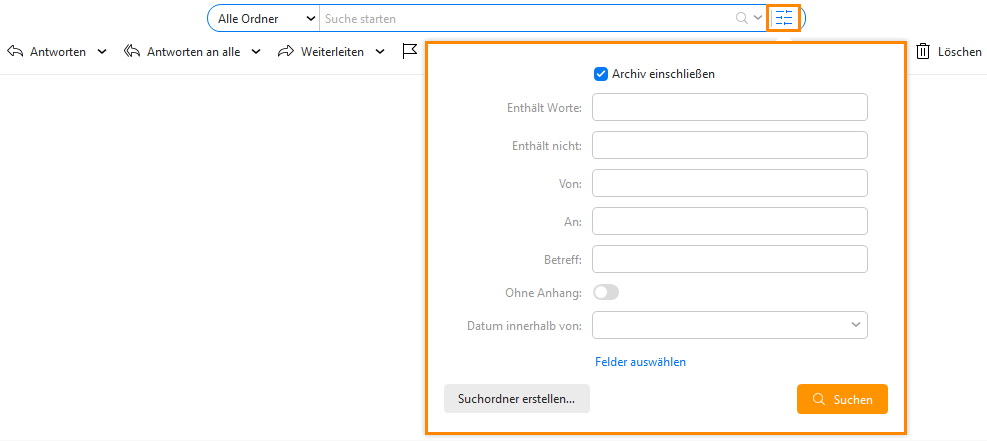Focus the Enthält Worte input field
Image resolution: width=987 pixels, height=441 pixels.
(730, 107)
